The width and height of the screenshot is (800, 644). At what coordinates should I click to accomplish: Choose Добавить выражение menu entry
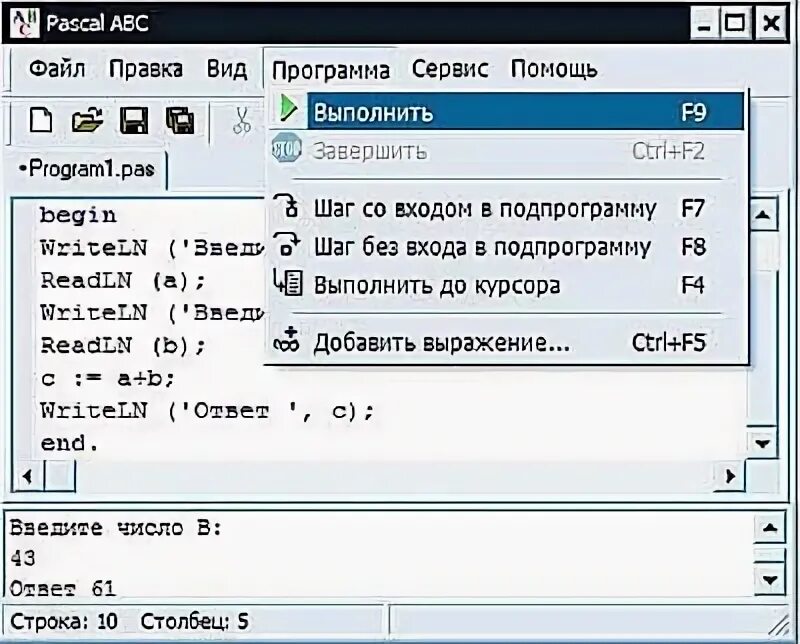click(x=507, y=342)
